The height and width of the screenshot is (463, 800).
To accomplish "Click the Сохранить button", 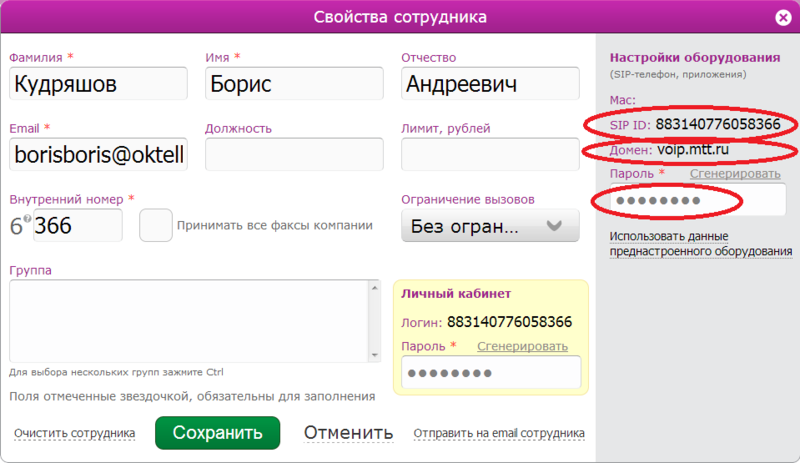I will tap(217, 433).
